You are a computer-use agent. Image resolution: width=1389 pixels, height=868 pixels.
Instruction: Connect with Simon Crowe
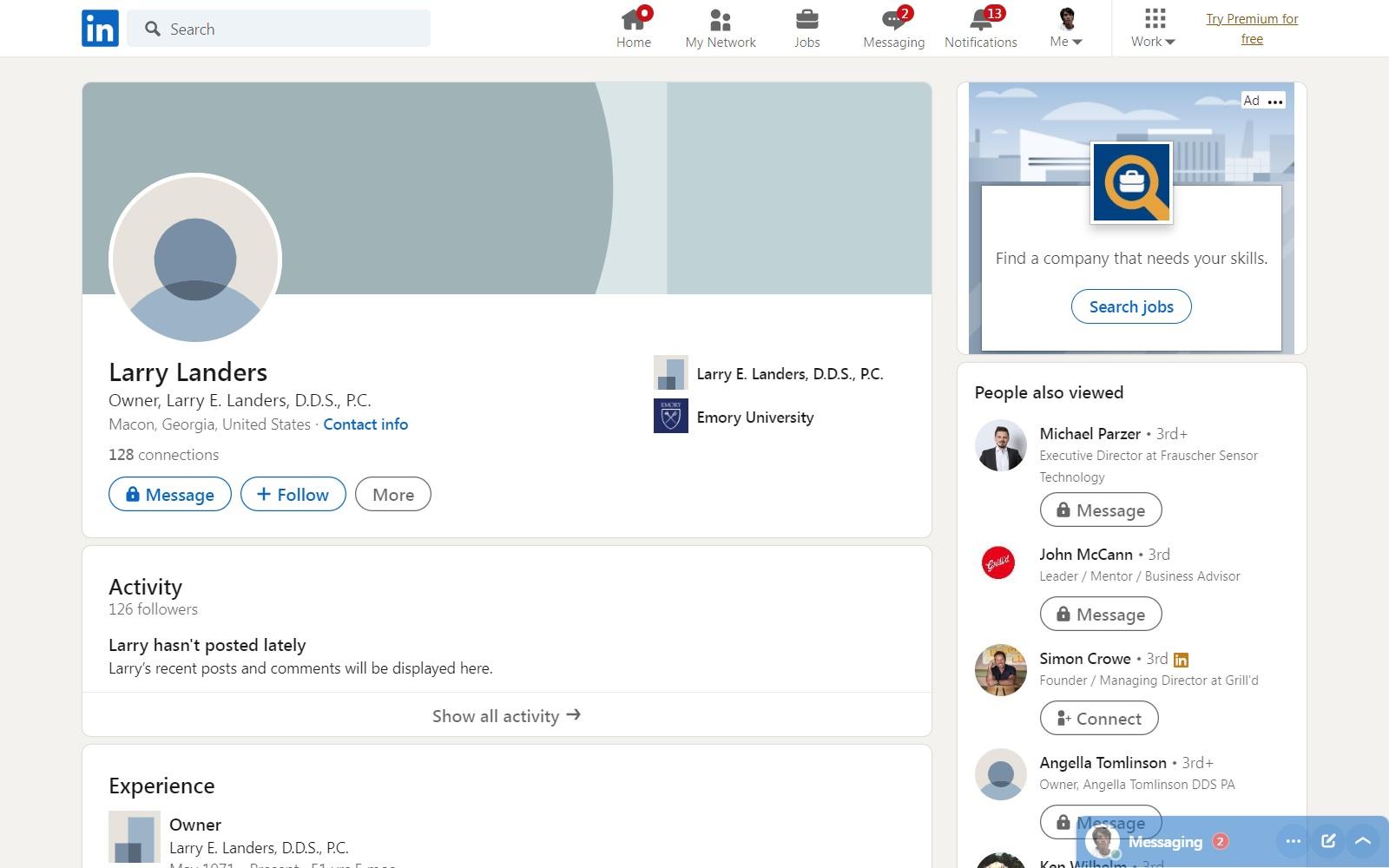point(1099,719)
